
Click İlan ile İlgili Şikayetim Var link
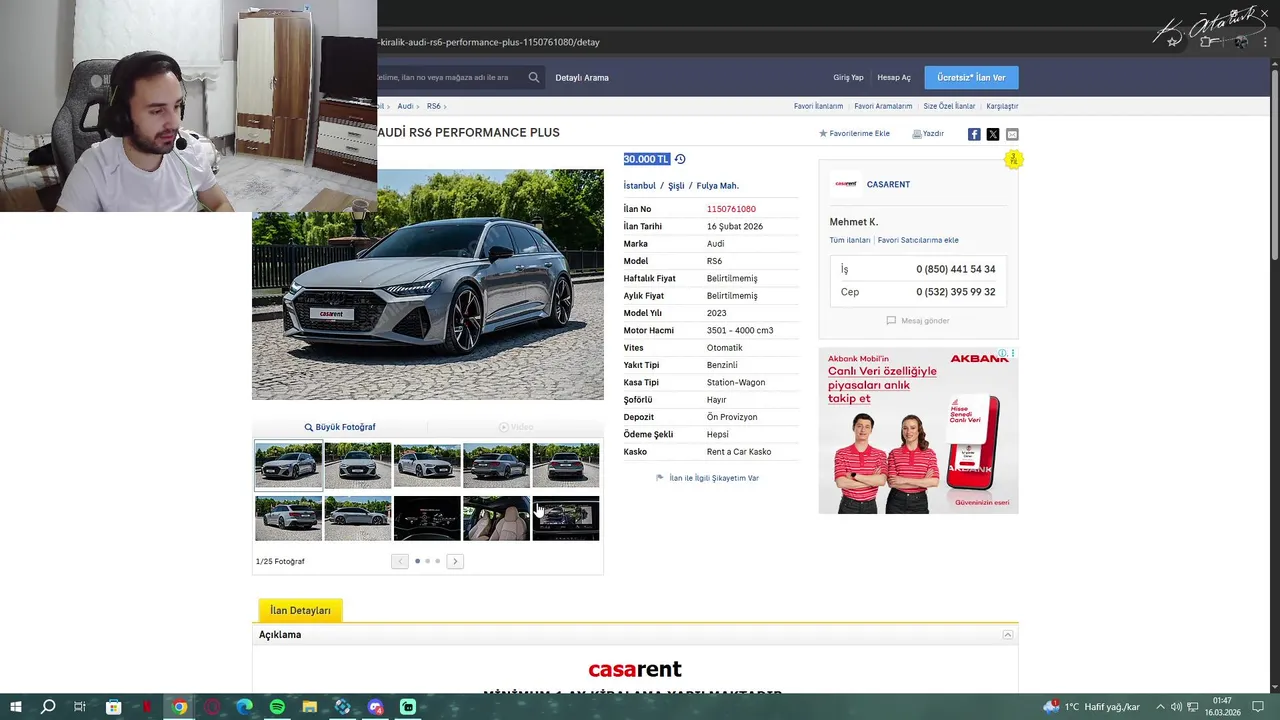coord(707,478)
